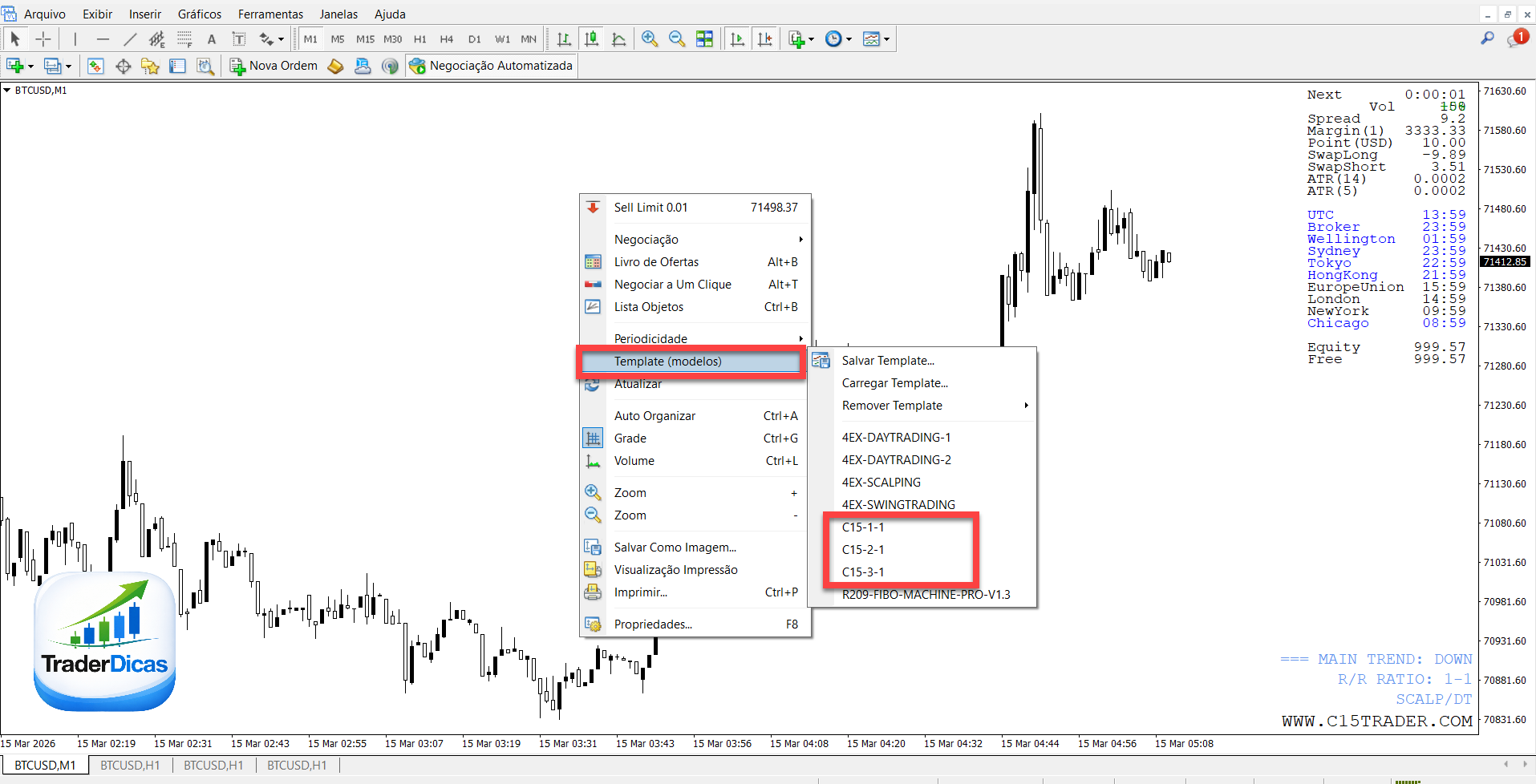Click the zoom in magnifier toolbar icon

pos(650,38)
